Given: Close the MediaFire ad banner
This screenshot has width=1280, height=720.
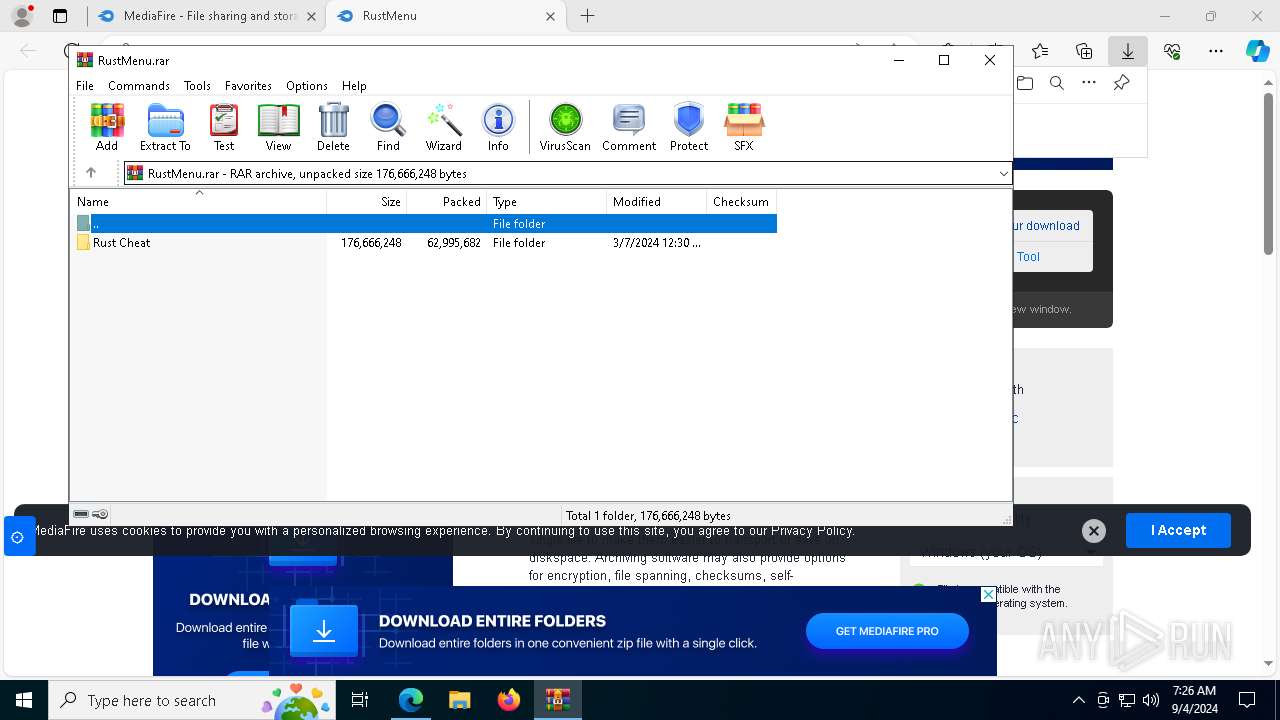Looking at the screenshot, I should (x=988, y=594).
